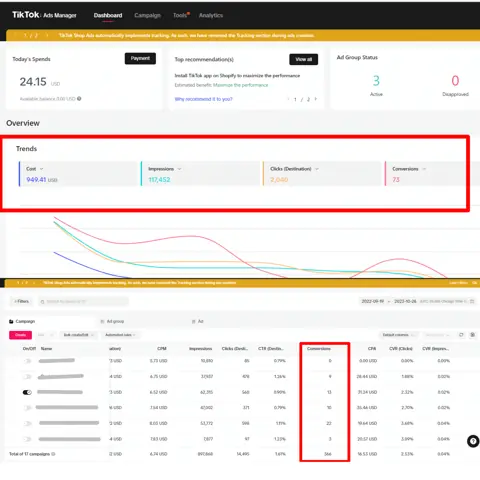Click the Ad group tab icon
Screen dimensions: 480x480
coord(102,321)
